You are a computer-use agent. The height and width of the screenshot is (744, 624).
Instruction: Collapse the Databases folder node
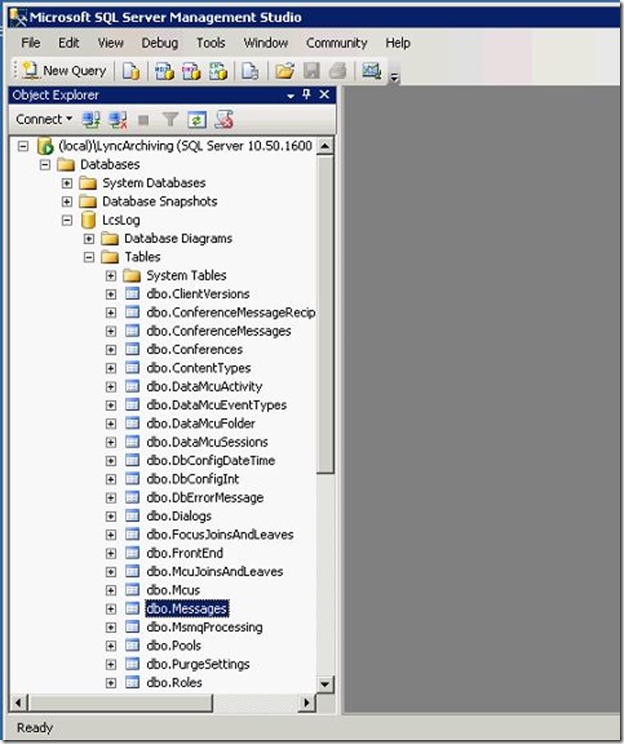click(45, 165)
